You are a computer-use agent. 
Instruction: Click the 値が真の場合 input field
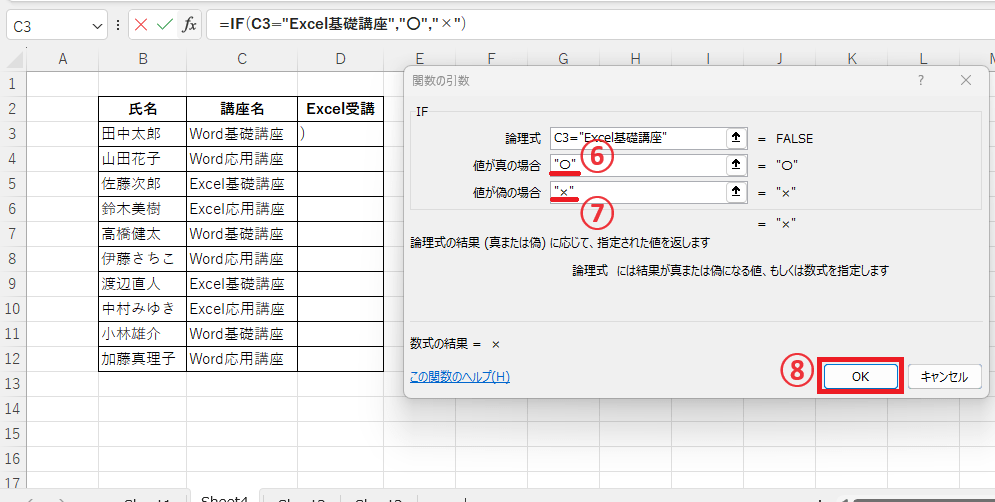(638, 165)
